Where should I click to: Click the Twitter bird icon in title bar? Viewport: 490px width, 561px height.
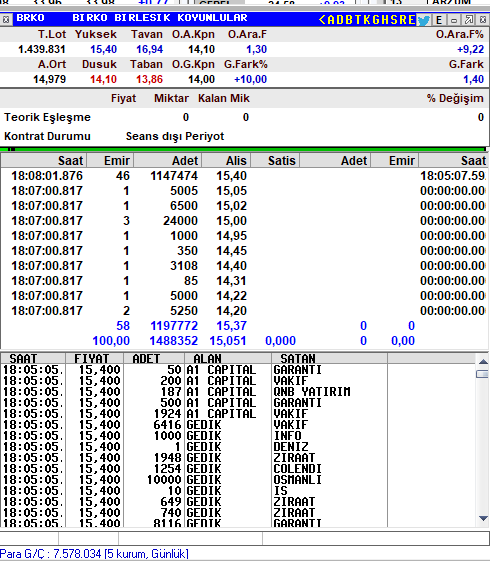(424, 19)
